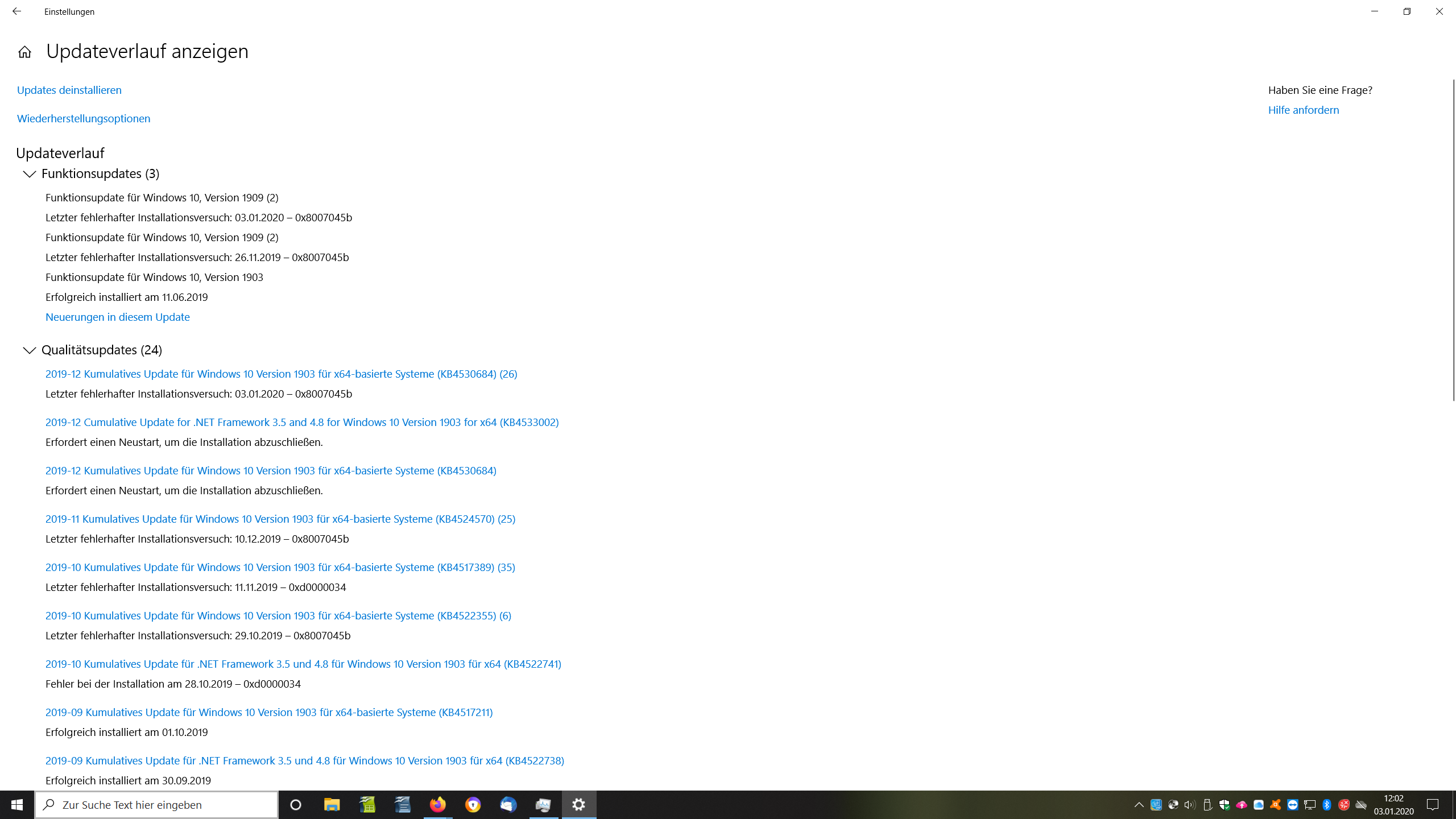Image resolution: width=1456 pixels, height=819 pixels.
Task: Click 'Haben Sie eine Frage?' text
Action: 1320,90
